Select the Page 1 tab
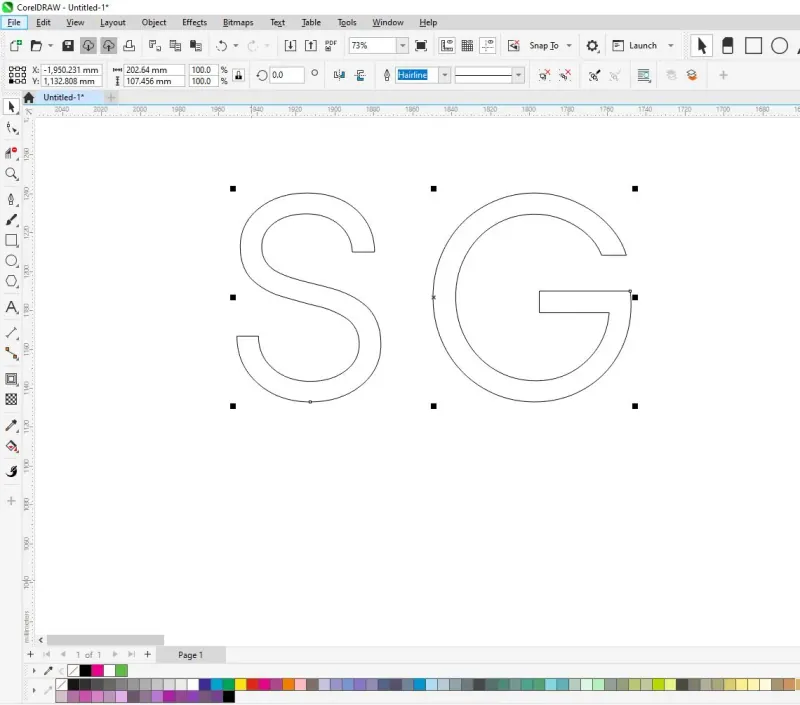Image resolution: width=800 pixels, height=705 pixels. pyautogui.click(x=190, y=655)
